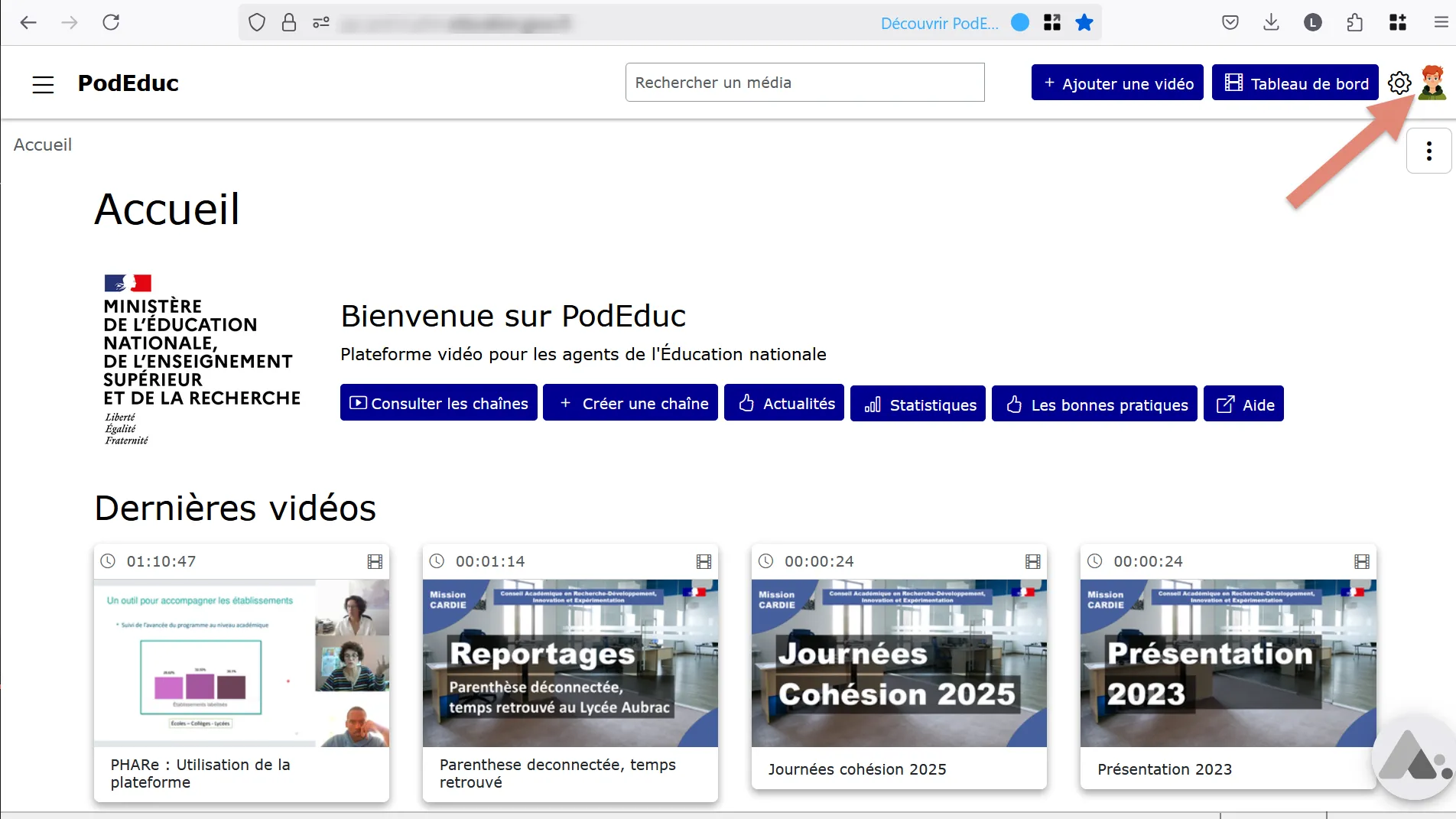Open the Tableau de bord button
This screenshot has width=1456, height=819.
(x=1295, y=83)
